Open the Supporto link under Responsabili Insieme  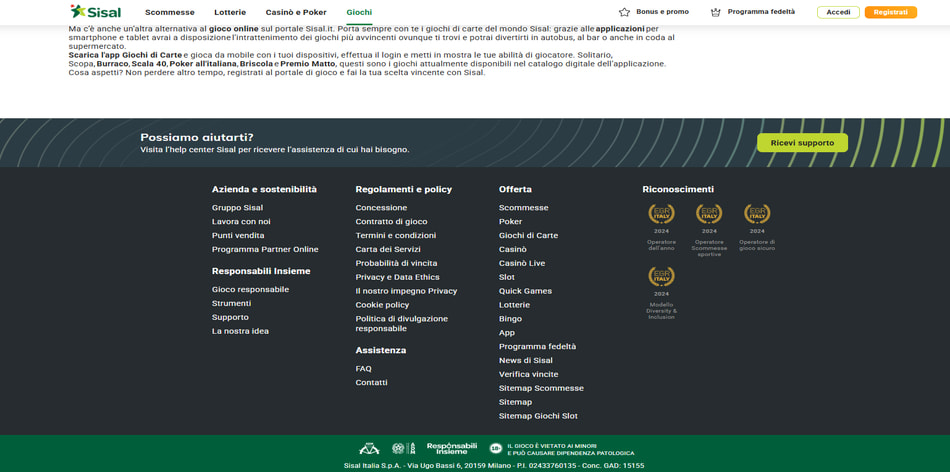230,317
